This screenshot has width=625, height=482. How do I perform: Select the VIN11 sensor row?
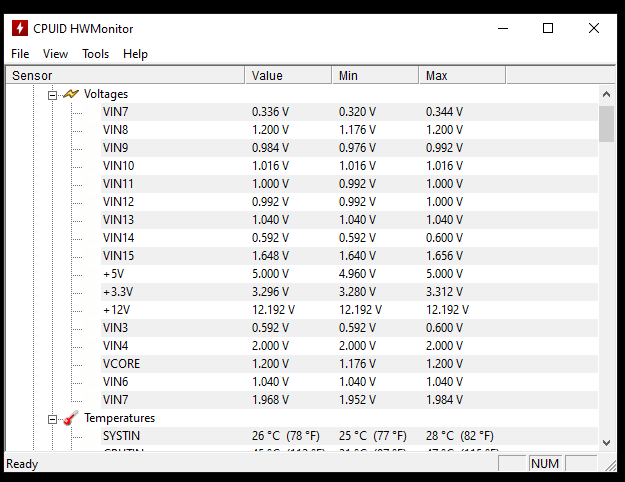pyautogui.click(x=349, y=184)
